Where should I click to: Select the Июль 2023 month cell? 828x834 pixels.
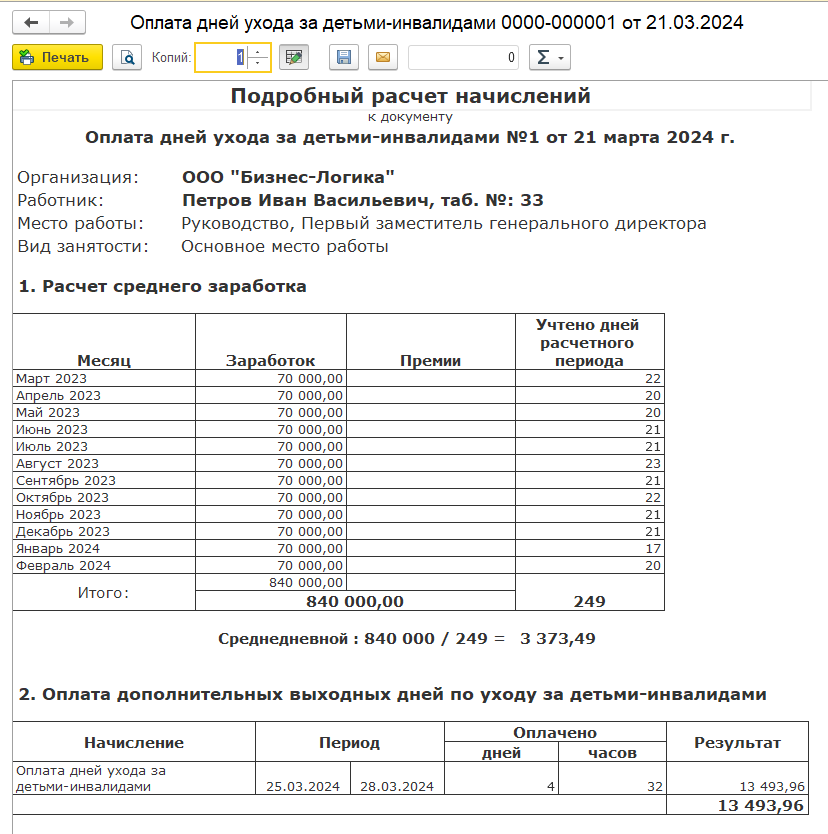click(104, 447)
